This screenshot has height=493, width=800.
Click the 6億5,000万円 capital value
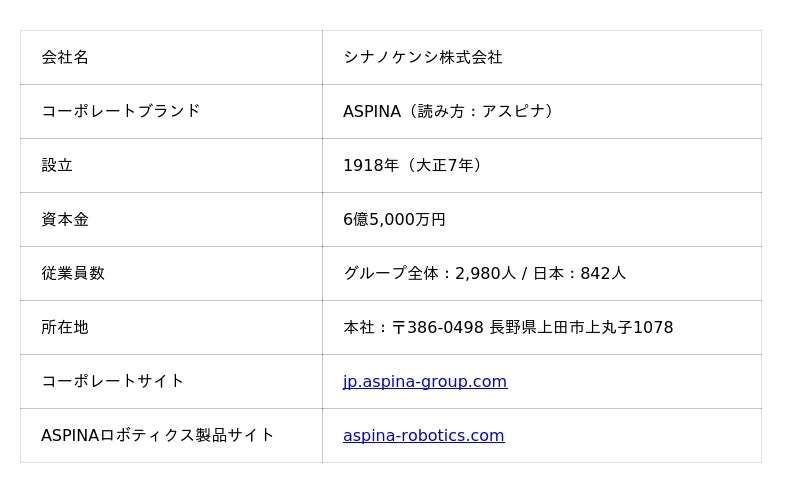[x=394, y=220]
